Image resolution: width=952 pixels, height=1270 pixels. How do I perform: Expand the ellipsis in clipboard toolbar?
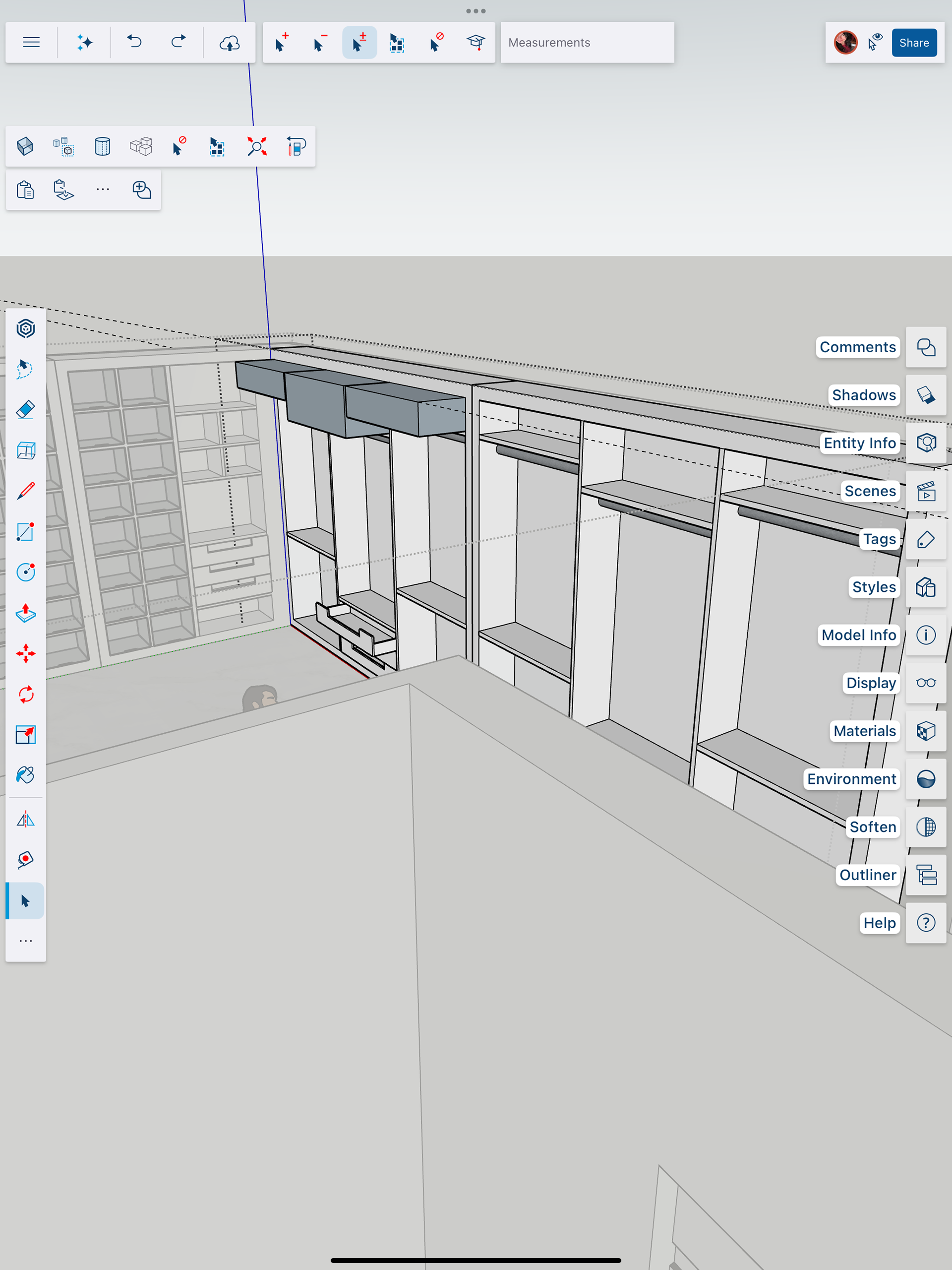pyautogui.click(x=103, y=190)
